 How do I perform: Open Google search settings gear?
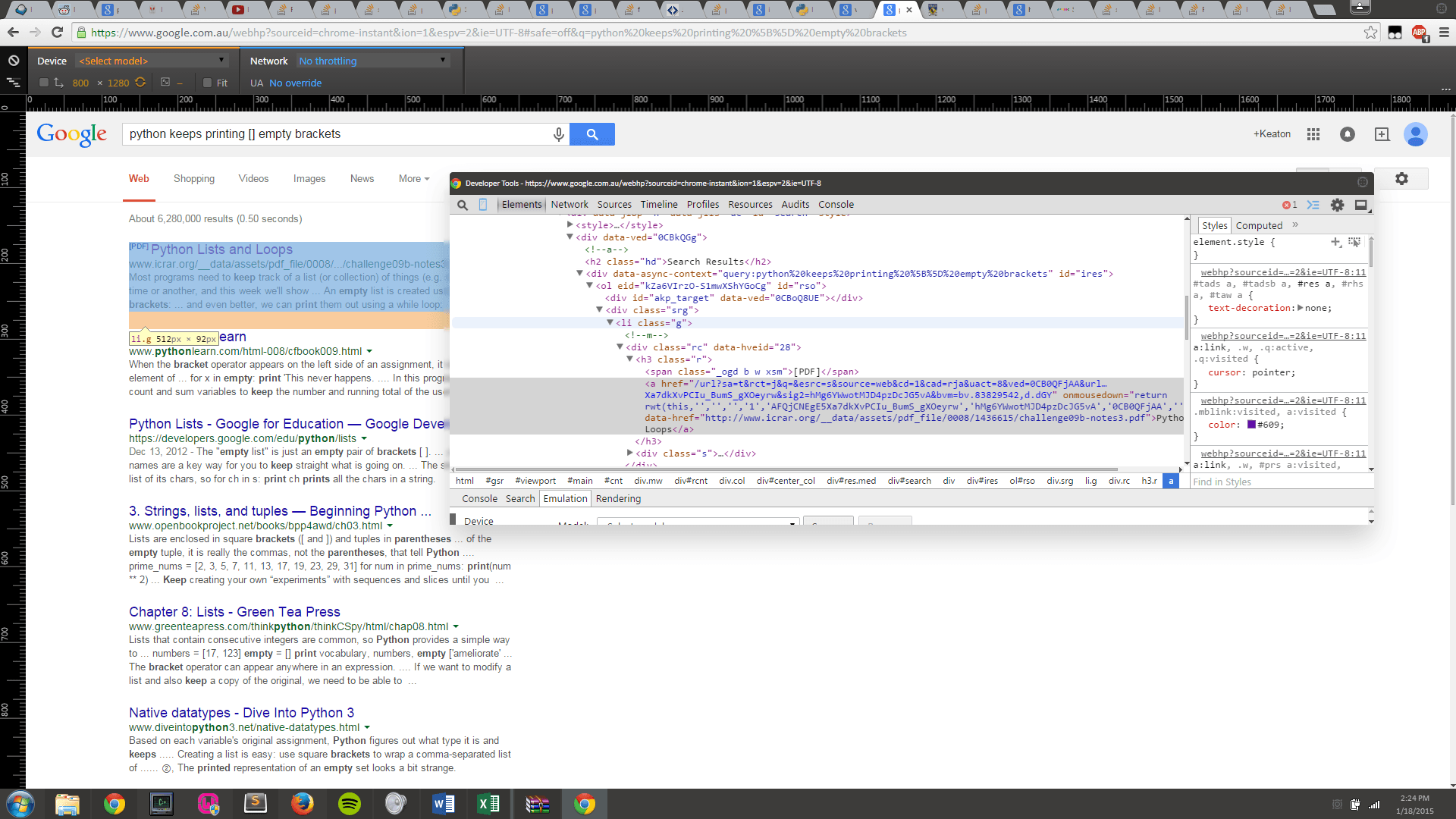[x=1401, y=179]
